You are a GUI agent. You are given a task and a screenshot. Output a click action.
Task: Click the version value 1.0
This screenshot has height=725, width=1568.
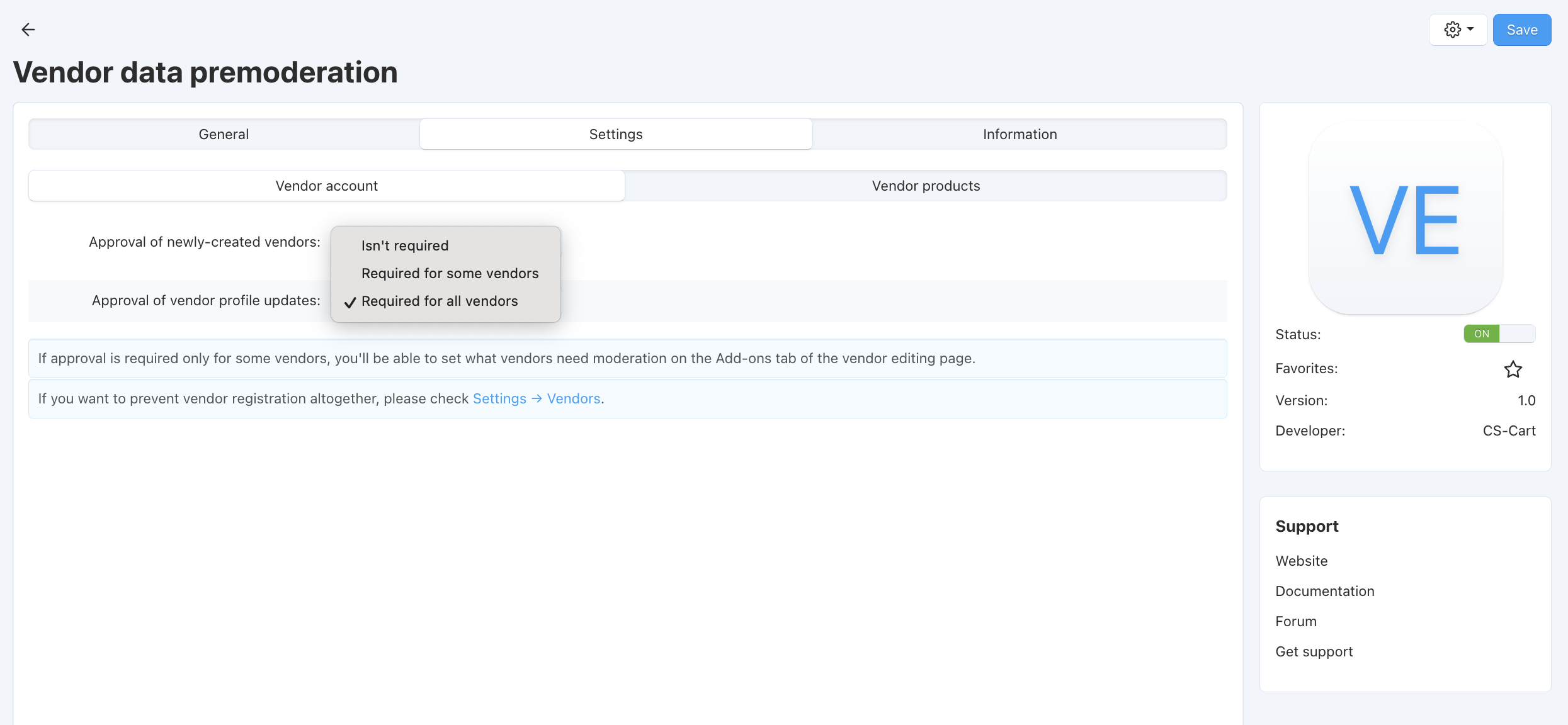click(1526, 400)
